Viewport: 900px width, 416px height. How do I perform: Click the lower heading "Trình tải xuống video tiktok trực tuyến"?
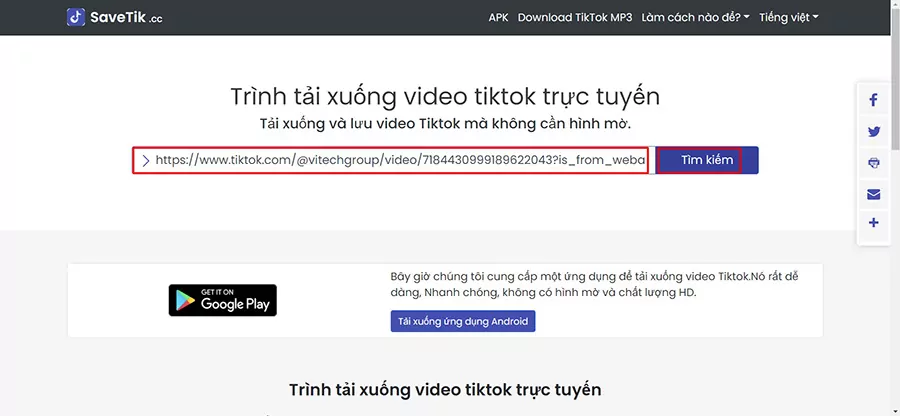[x=445, y=390]
